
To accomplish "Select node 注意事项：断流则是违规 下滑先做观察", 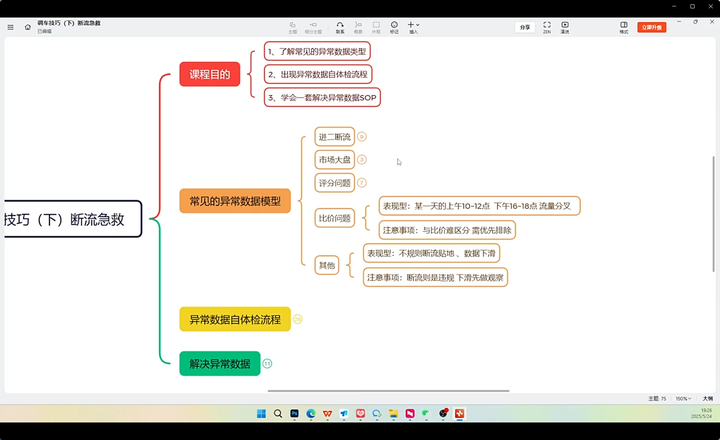I will pyautogui.click(x=435, y=277).
